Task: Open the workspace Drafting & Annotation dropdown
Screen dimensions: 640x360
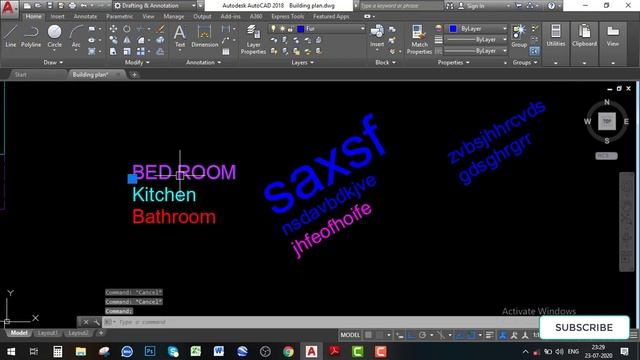Action: click(155, 6)
